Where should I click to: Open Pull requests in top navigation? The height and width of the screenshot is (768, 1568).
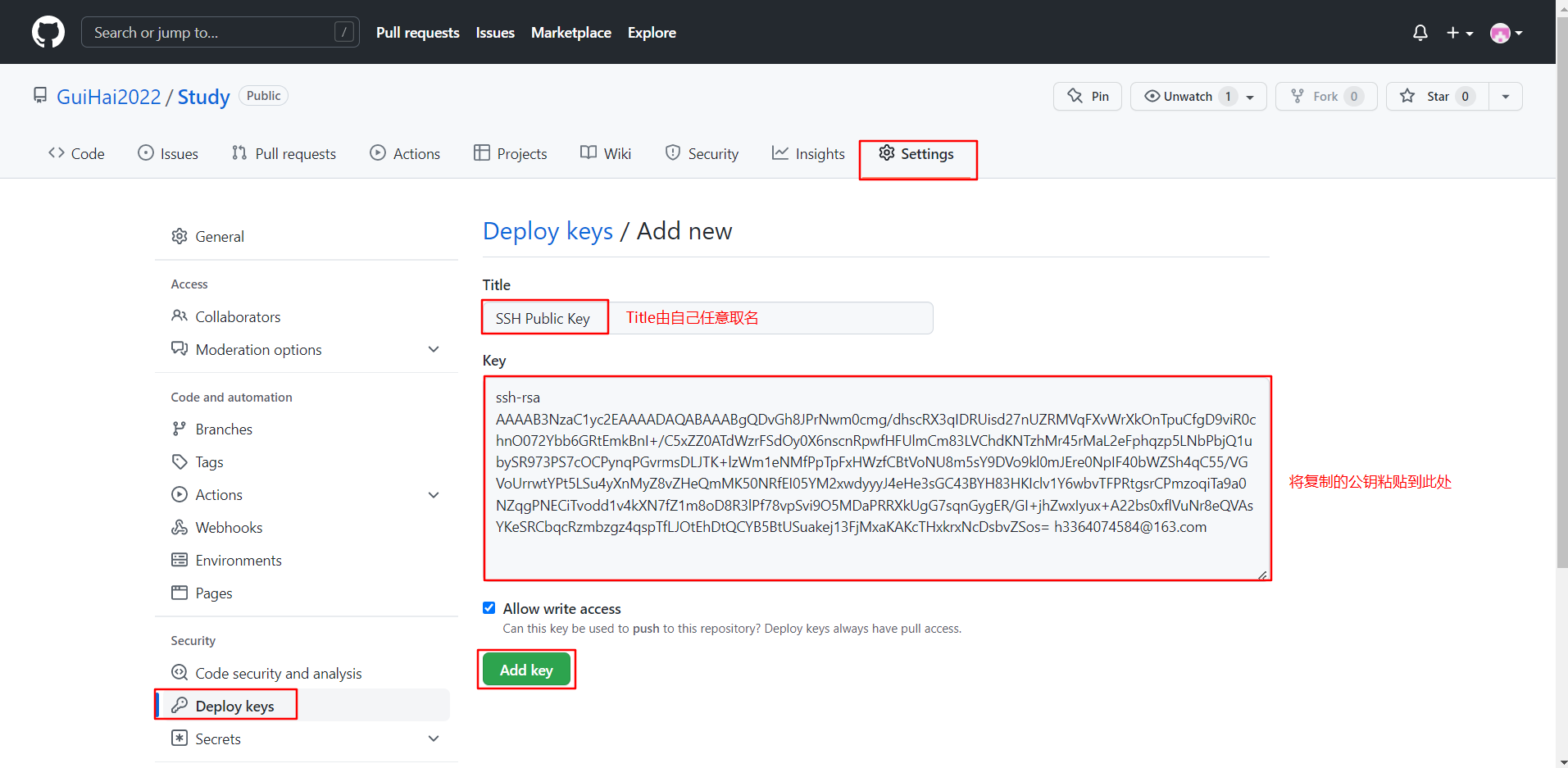tap(418, 33)
